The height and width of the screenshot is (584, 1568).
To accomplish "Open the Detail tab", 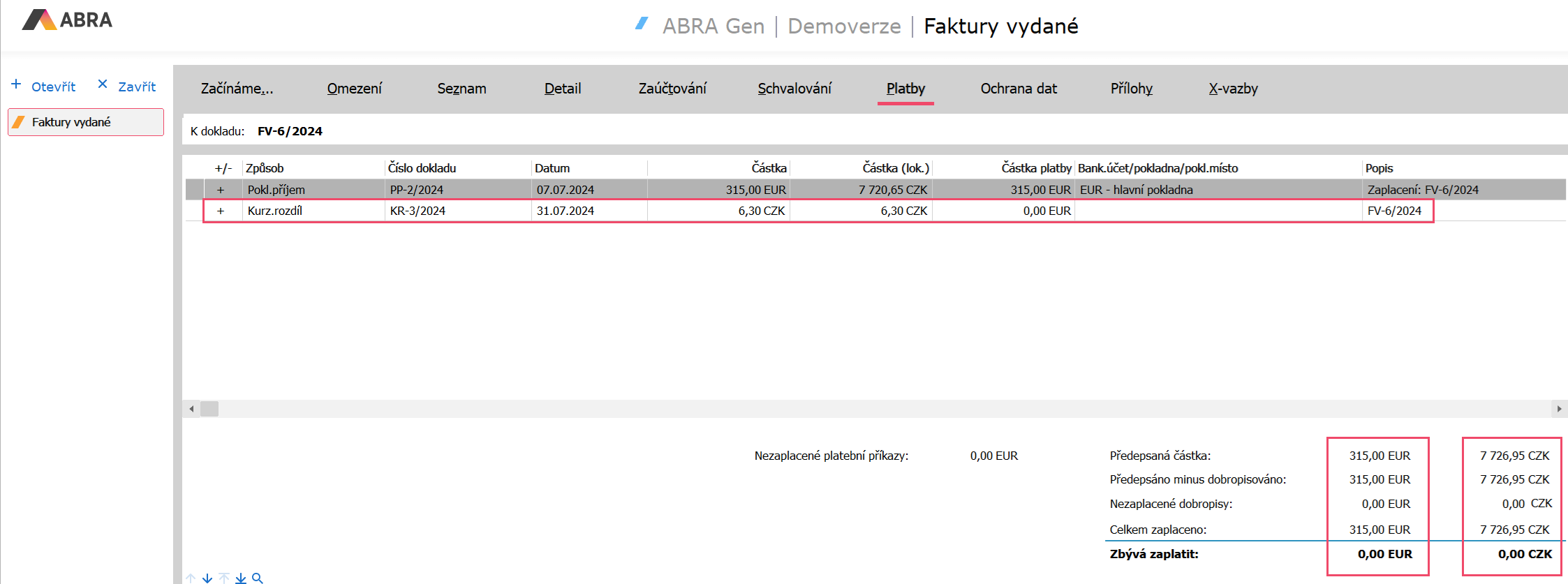I will click(x=562, y=89).
